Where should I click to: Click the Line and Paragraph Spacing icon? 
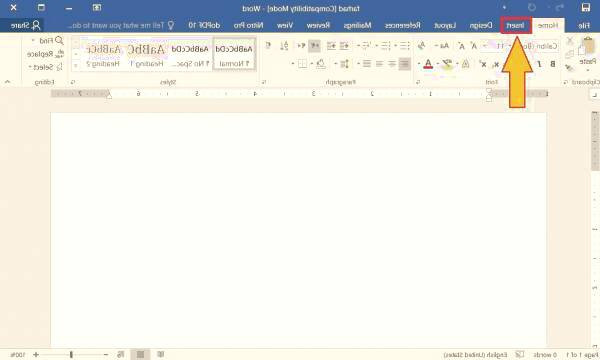[344, 64]
